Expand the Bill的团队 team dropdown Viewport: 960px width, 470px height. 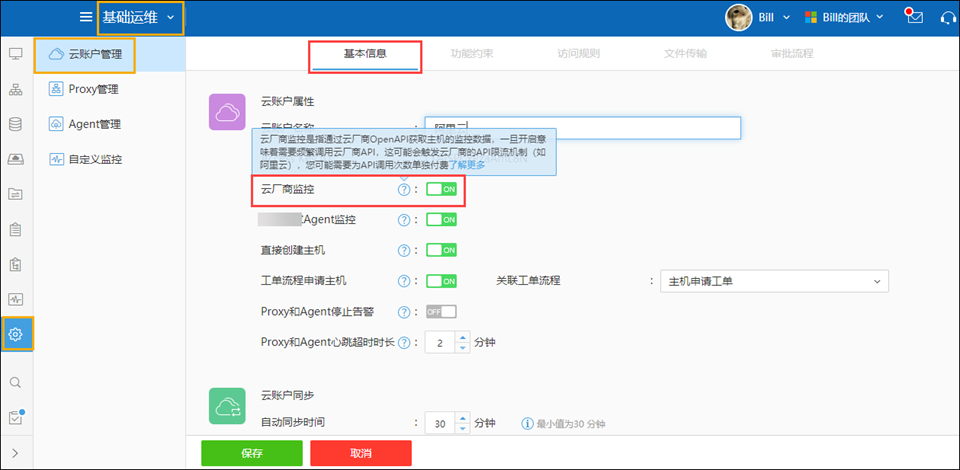pos(841,17)
